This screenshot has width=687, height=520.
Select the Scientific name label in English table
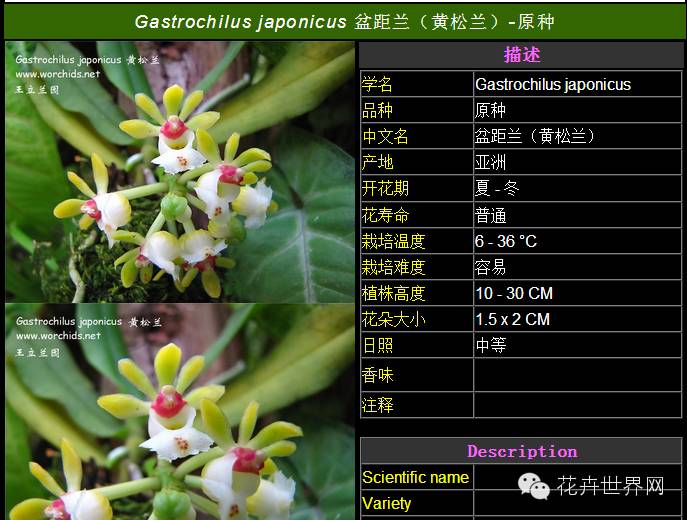pyautogui.click(x=415, y=478)
